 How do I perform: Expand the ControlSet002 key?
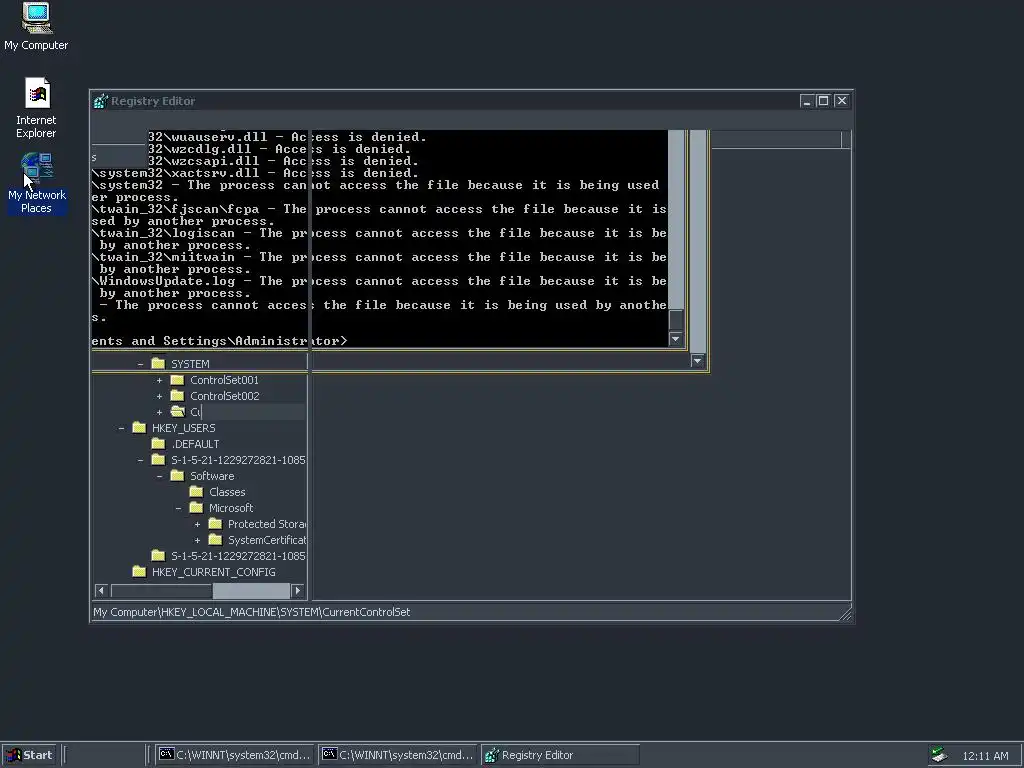point(159,396)
